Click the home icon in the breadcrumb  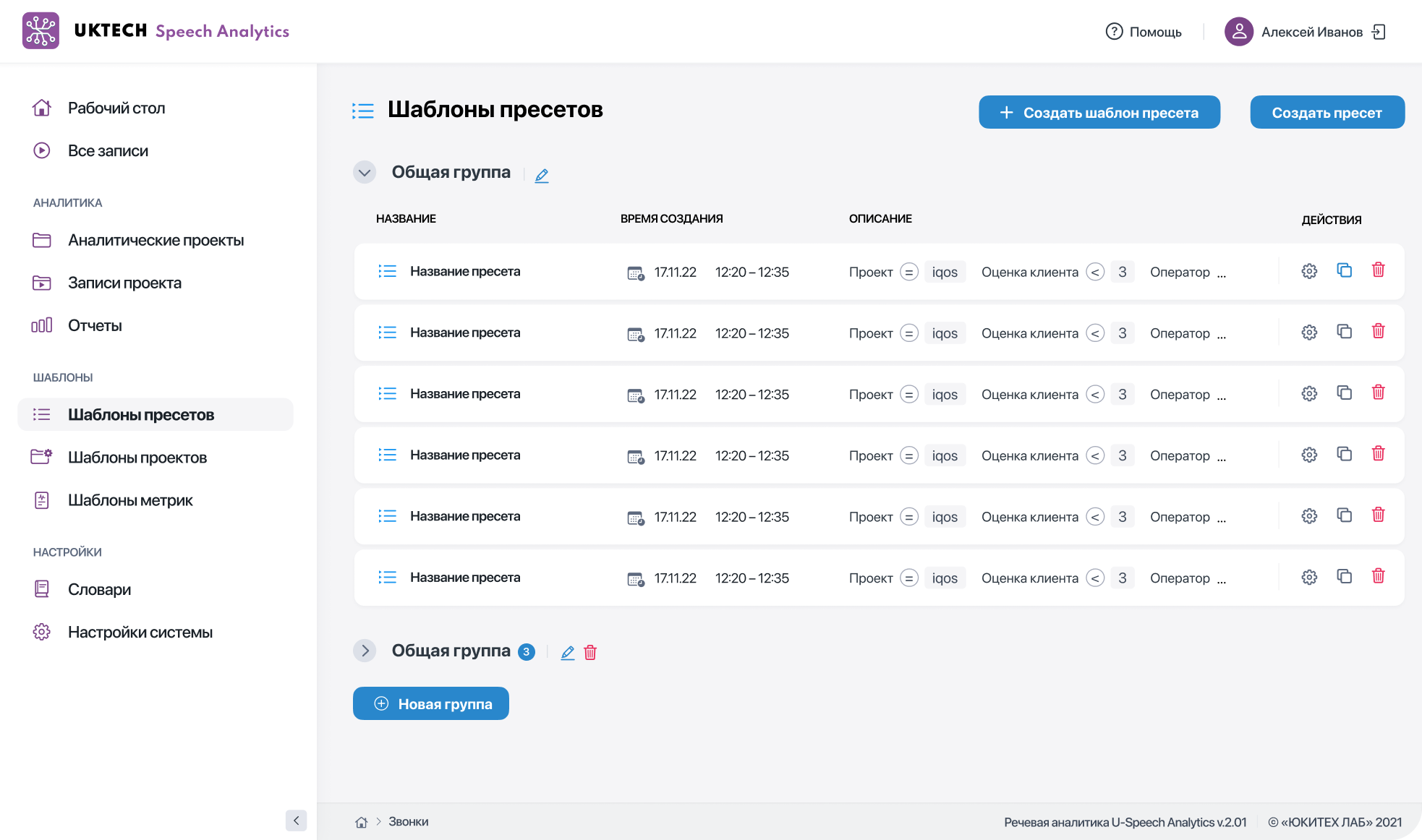[362, 822]
